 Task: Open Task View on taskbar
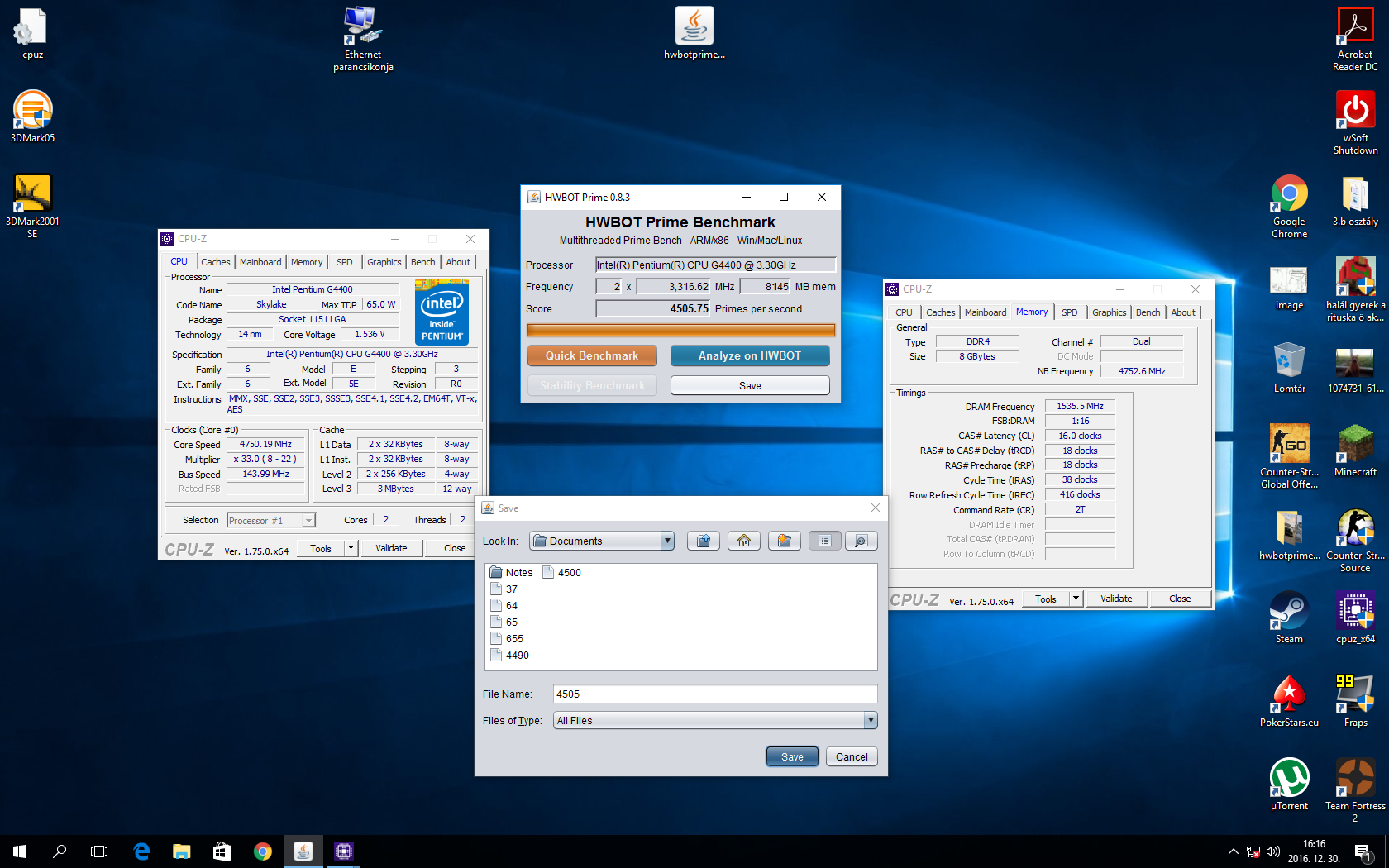point(99,851)
